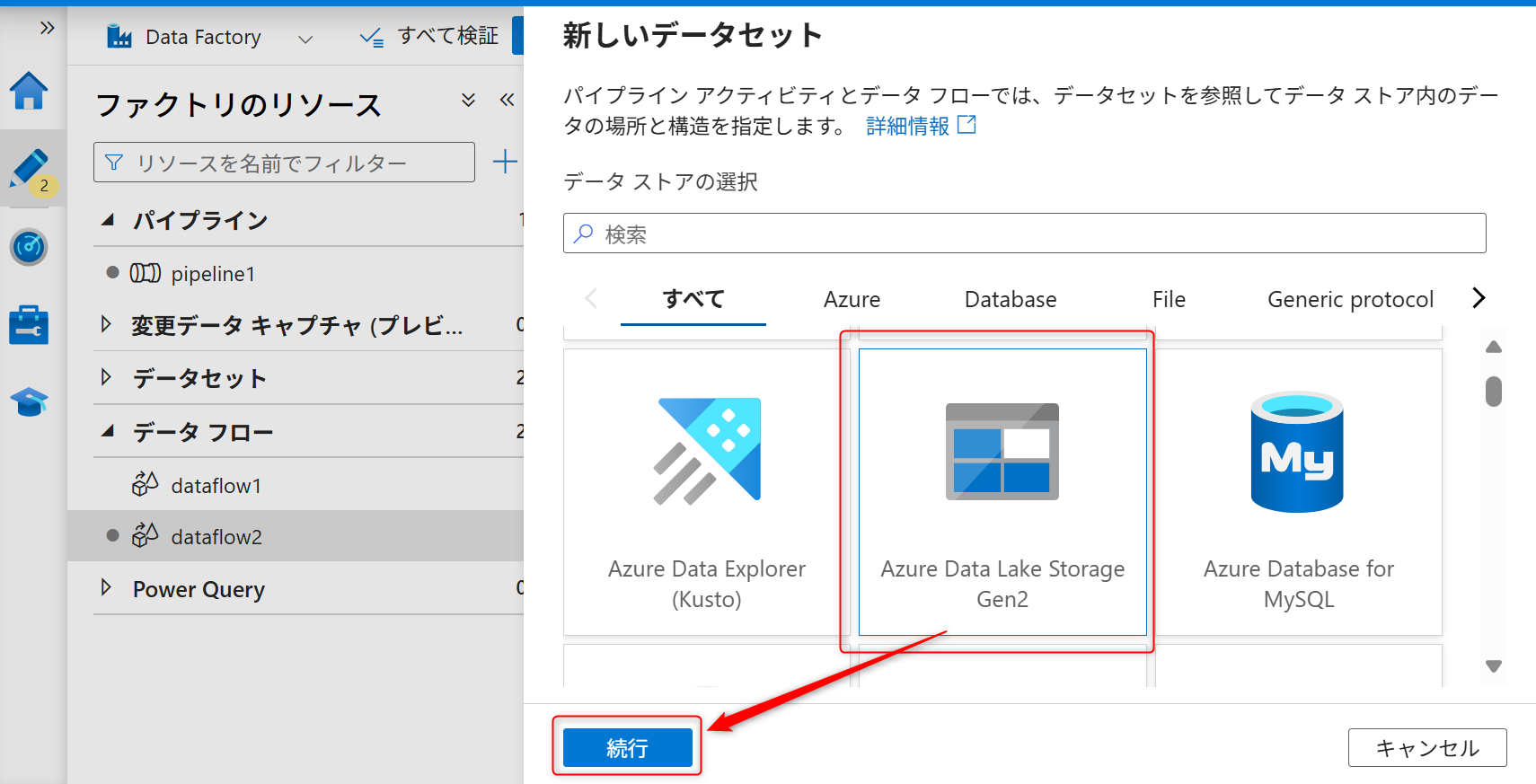Open the Data Factory dropdown chevron
The width and height of the screenshot is (1536, 784).
305,39
